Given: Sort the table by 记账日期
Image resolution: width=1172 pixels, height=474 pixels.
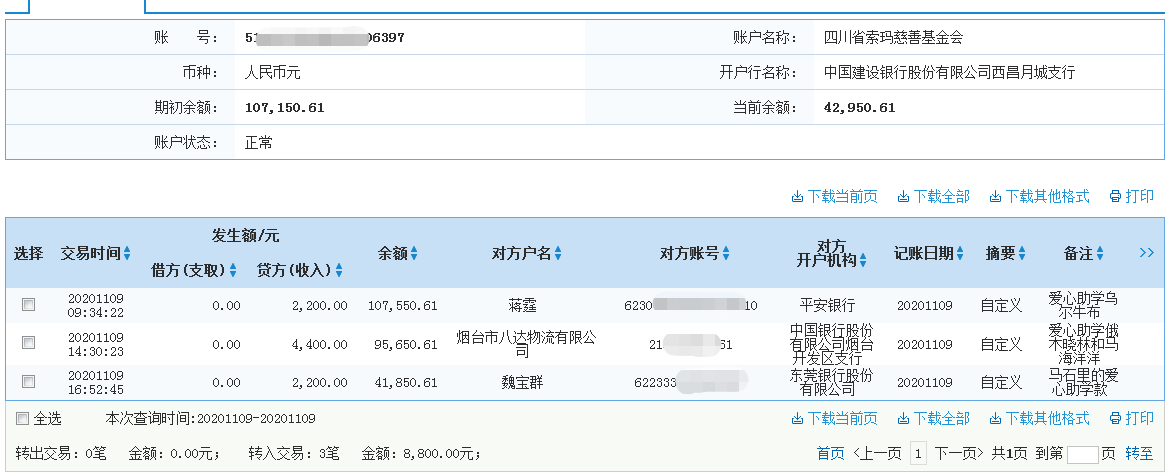Looking at the screenshot, I should click(929, 253).
